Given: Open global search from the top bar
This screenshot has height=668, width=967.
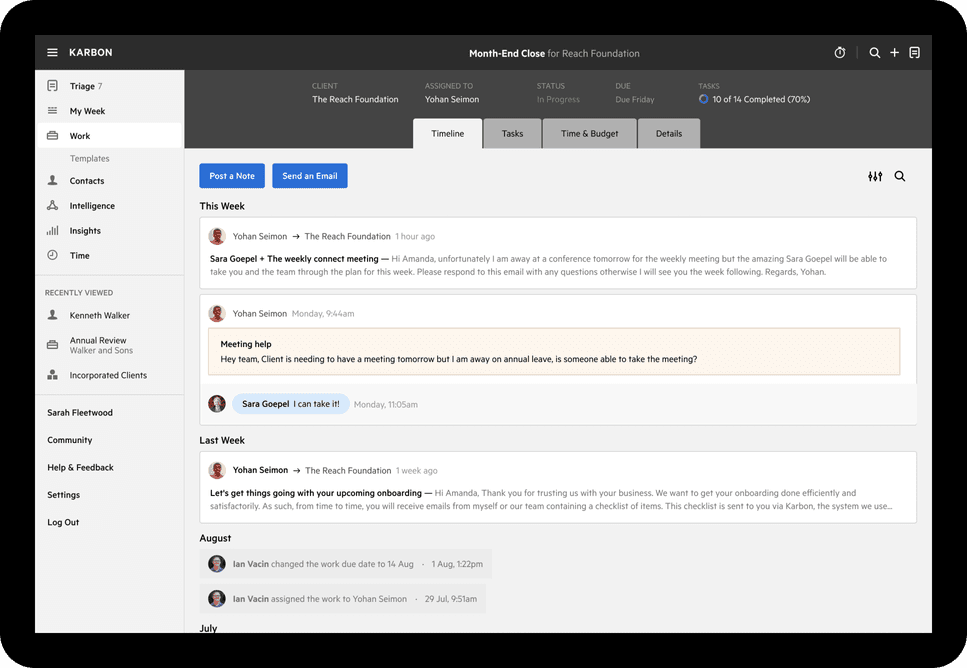Looking at the screenshot, I should coord(874,52).
